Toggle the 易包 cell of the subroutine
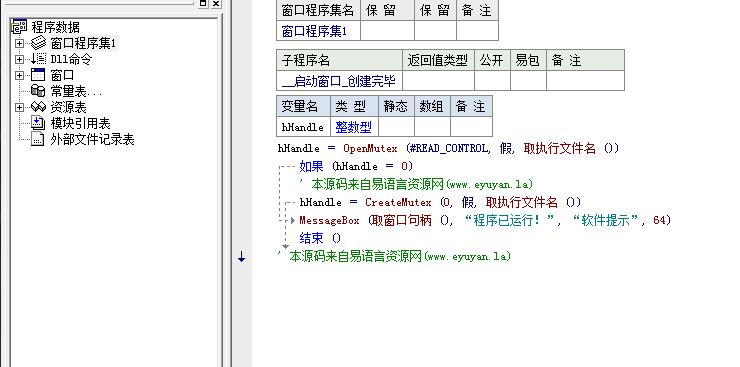 (528, 81)
